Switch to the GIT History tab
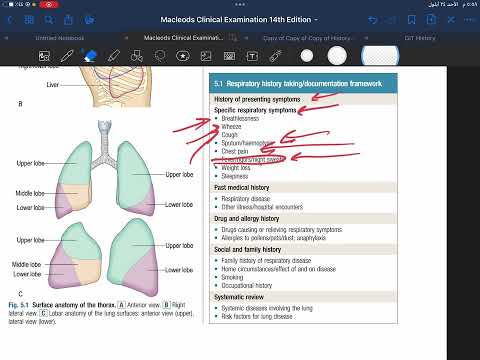 pyautogui.click(x=420, y=38)
